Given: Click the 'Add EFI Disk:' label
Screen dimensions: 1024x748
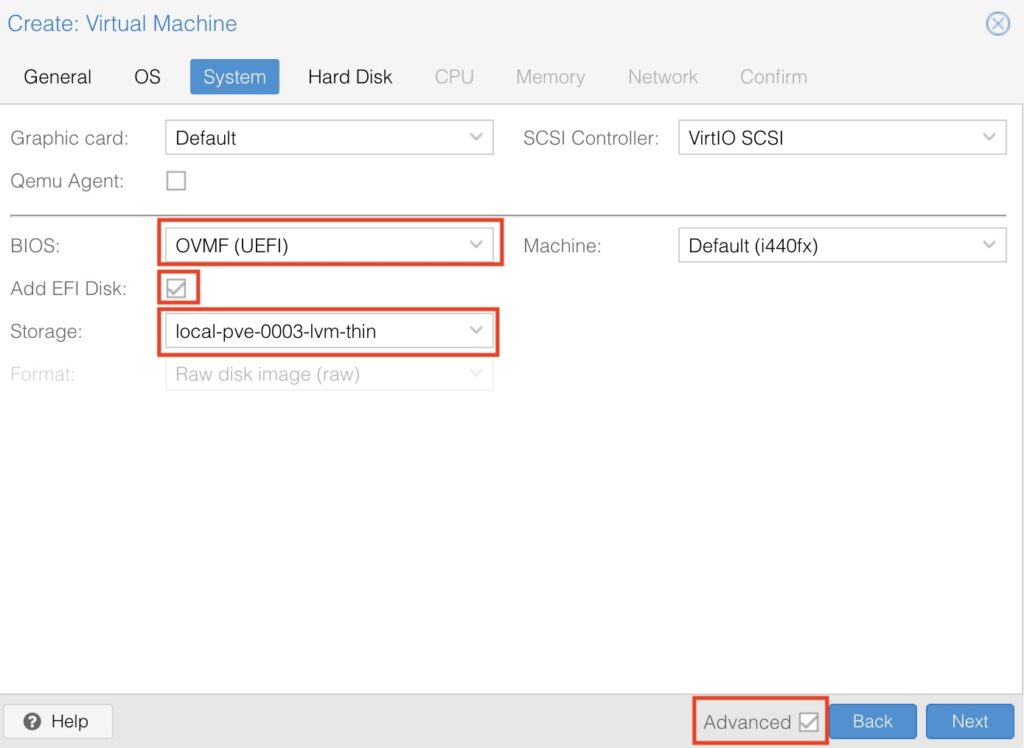Looking at the screenshot, I should [69, 289].
